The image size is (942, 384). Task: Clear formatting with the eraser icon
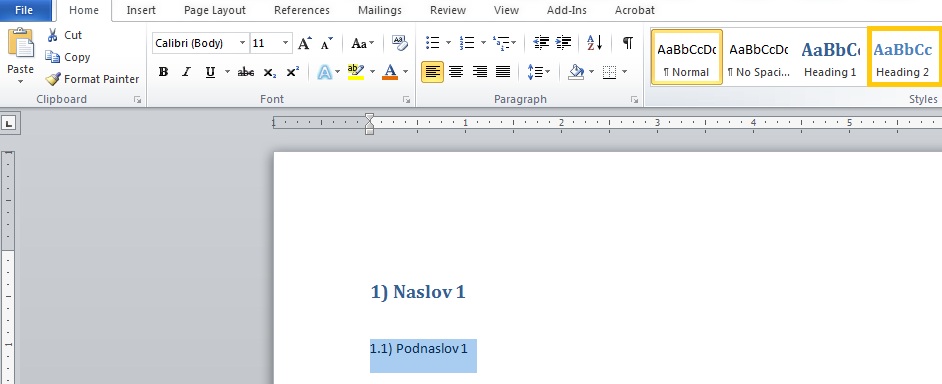[x=399, y=43]
